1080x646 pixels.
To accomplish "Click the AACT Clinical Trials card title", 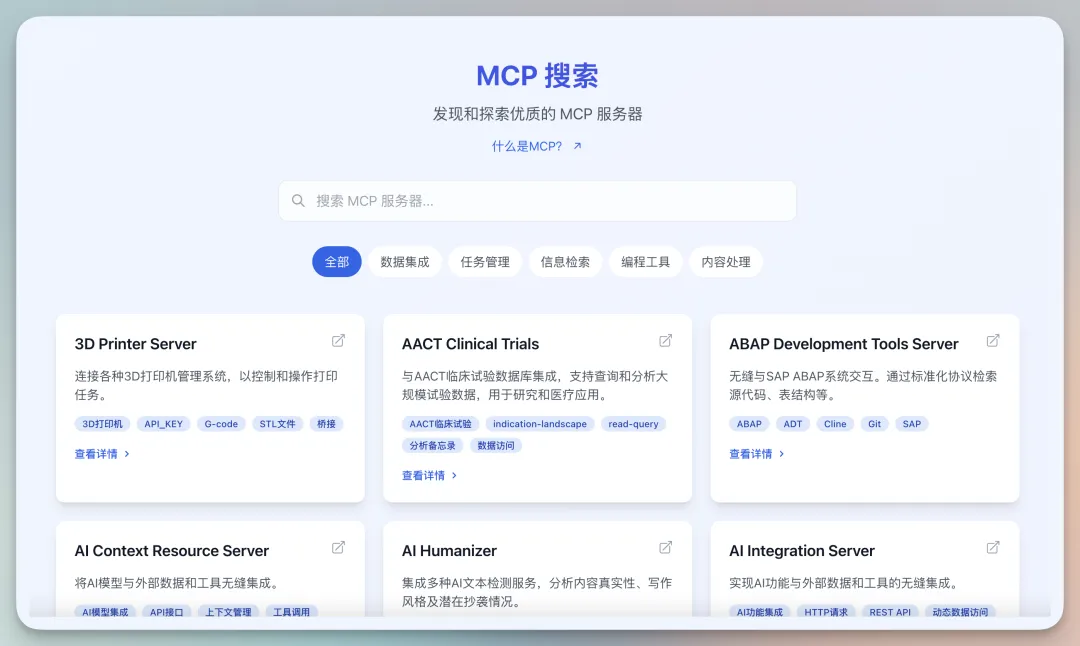I will click(x=470, y=344).
